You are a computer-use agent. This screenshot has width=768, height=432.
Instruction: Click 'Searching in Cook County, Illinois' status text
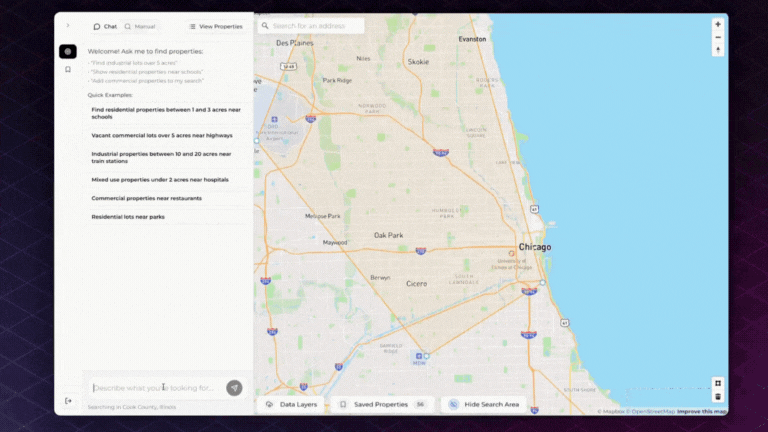[x=132, y=407]
